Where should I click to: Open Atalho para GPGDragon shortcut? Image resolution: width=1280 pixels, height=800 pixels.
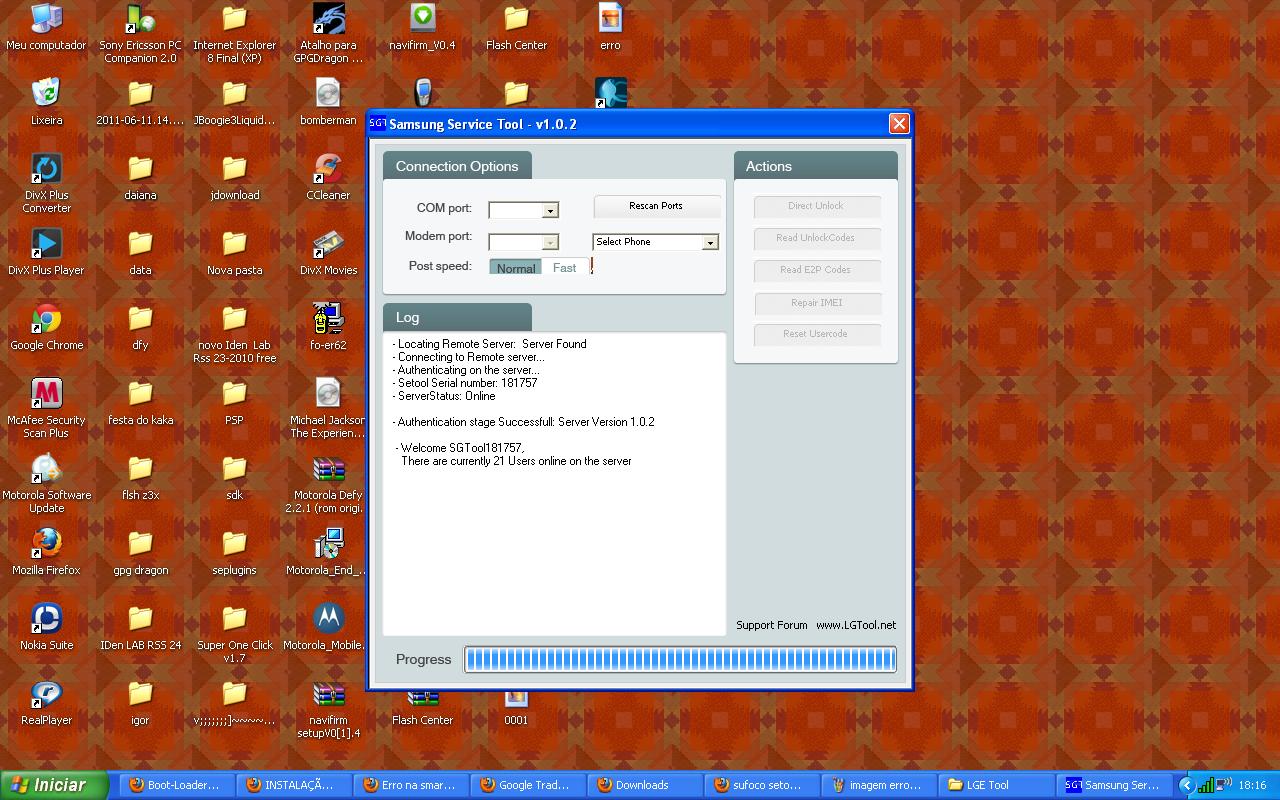[328, 33]
